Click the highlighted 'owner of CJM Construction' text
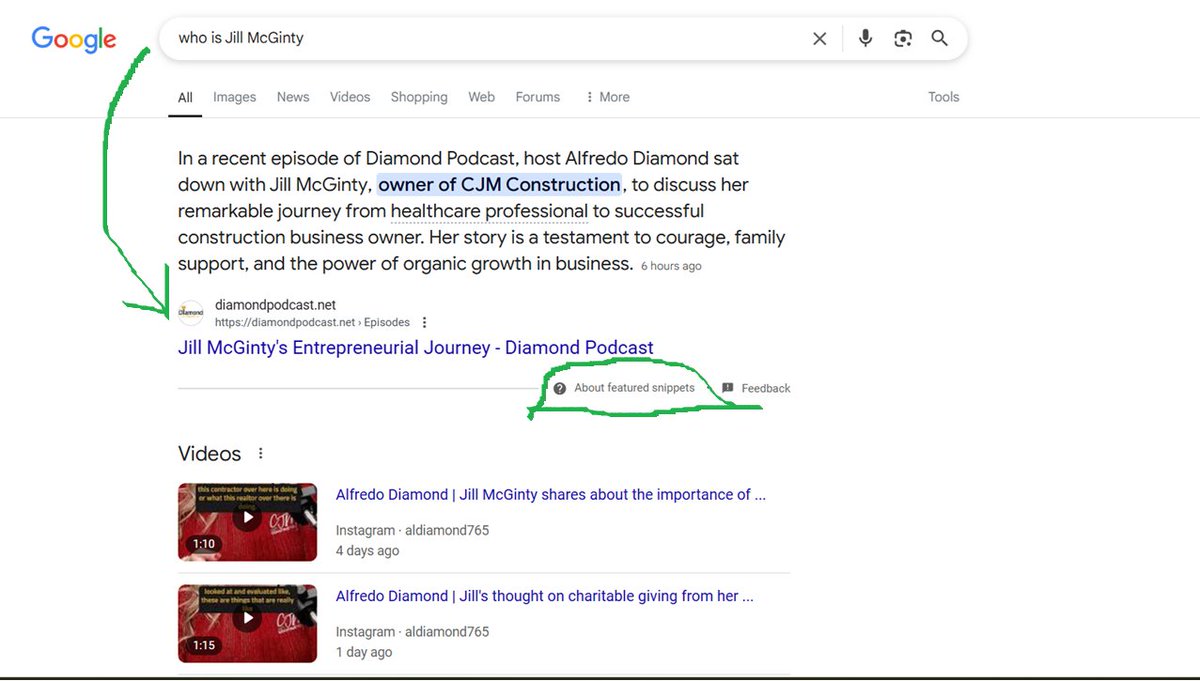This screenshot has height=681, width=1200. point(500,184)
